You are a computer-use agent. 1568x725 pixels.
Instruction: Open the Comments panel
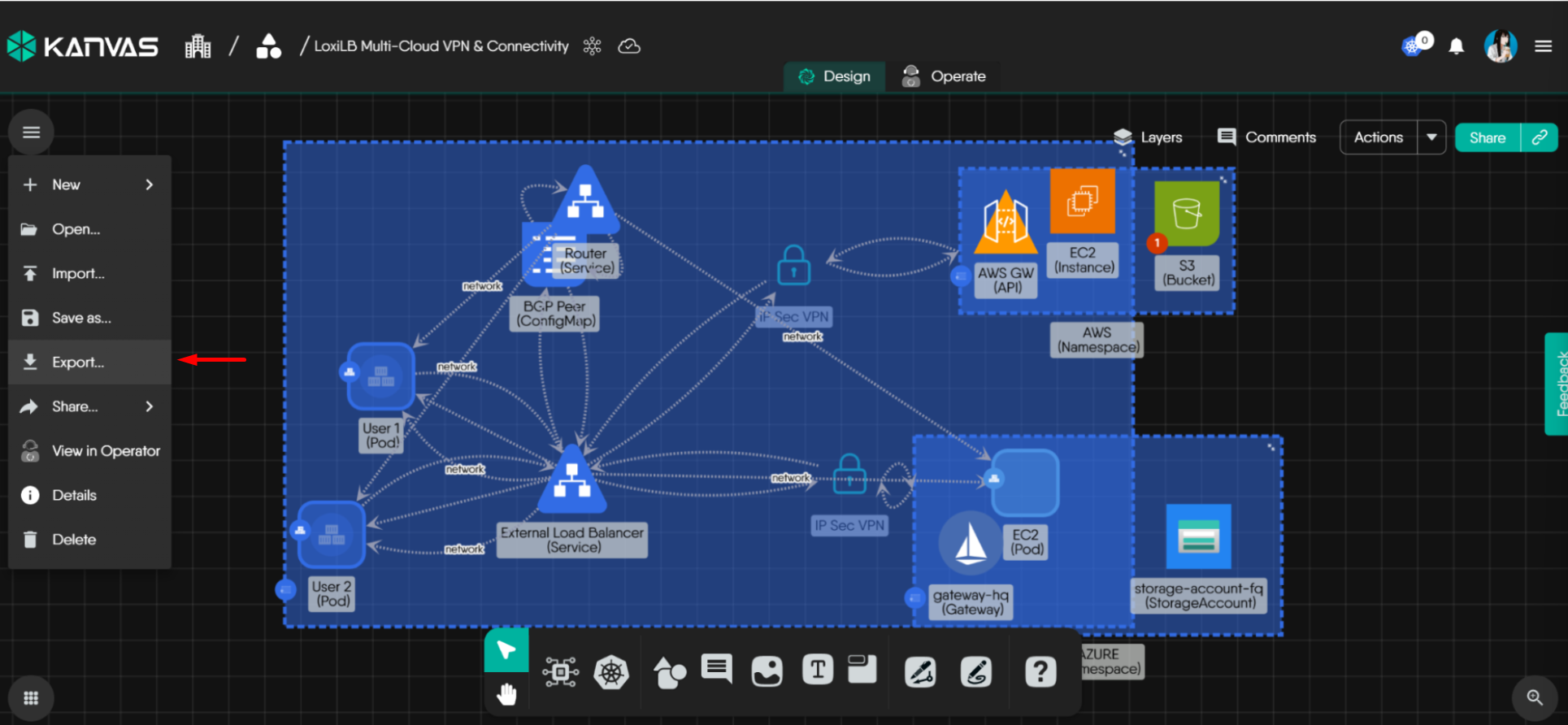[x=1266, y=137]
